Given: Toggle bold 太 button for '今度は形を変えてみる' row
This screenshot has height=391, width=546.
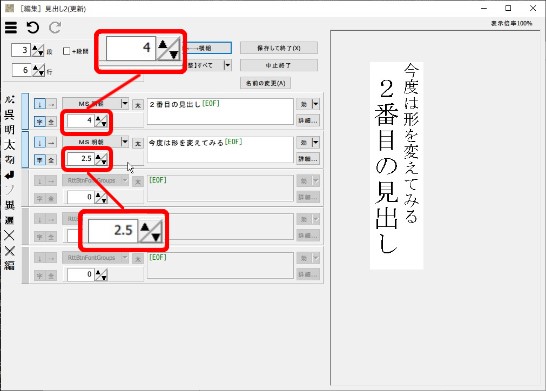Looking at the screenshot, I should tap(138, 143).
